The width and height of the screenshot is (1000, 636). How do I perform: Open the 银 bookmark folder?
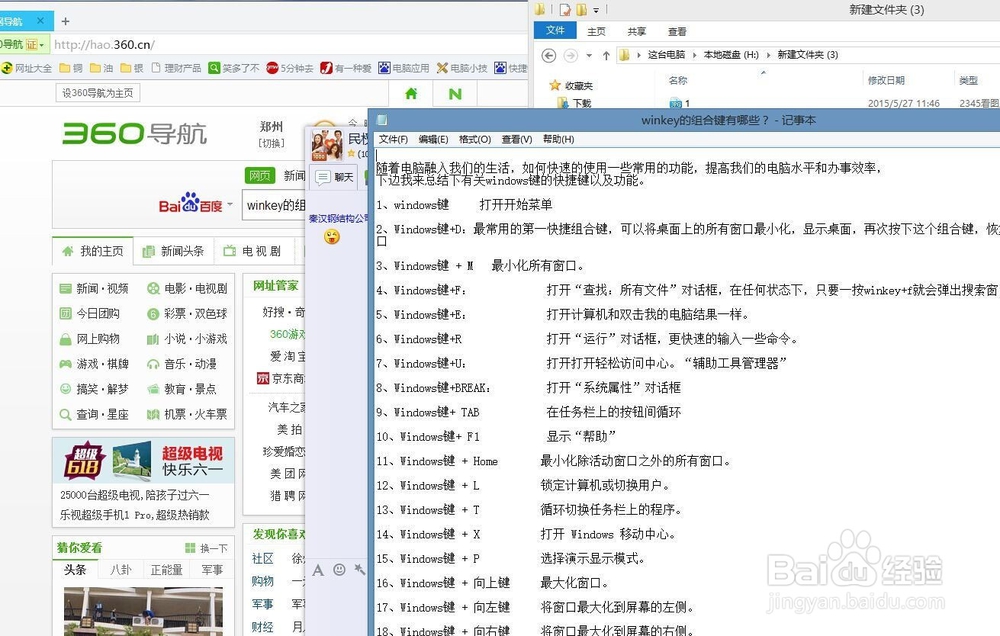tap(132, 68)
